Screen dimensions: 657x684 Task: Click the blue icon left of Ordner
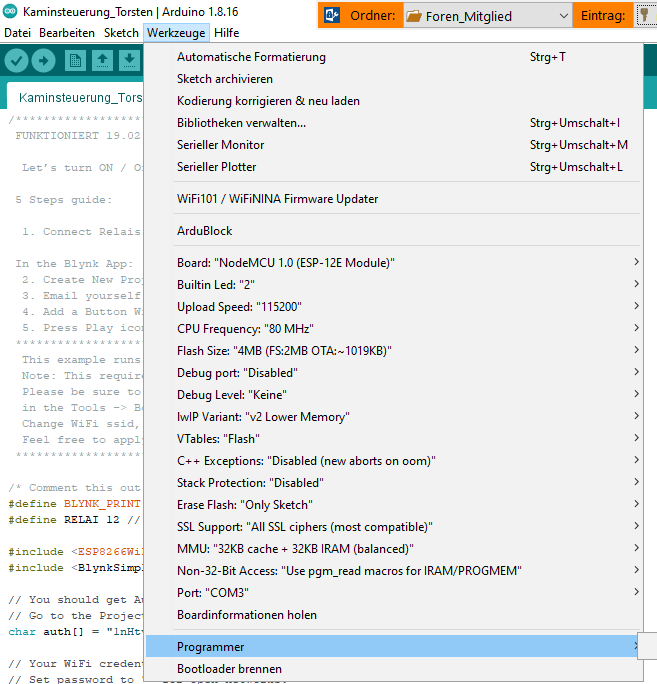(332, 16)
